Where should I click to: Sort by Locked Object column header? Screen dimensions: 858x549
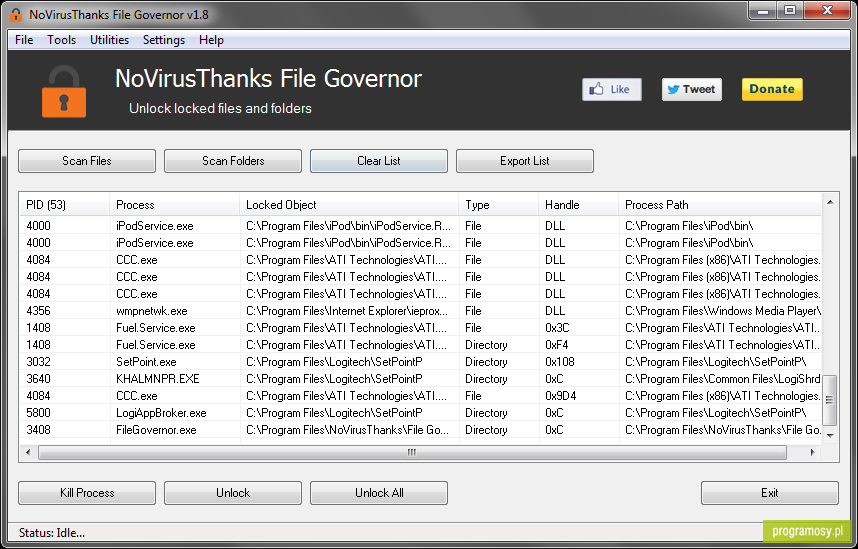point(349,205)
